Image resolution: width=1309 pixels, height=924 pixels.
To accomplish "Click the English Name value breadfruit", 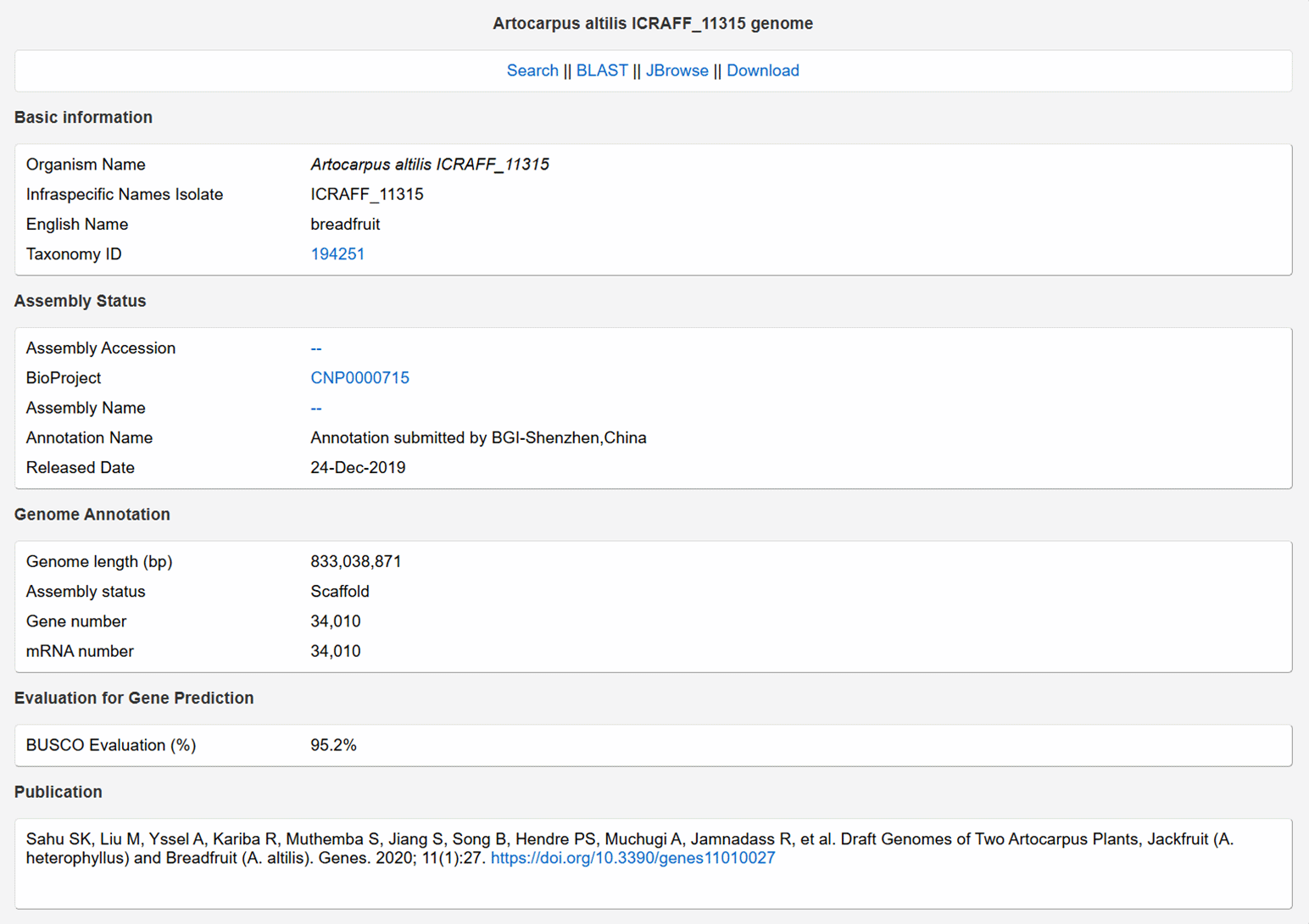I will (345, 225).
